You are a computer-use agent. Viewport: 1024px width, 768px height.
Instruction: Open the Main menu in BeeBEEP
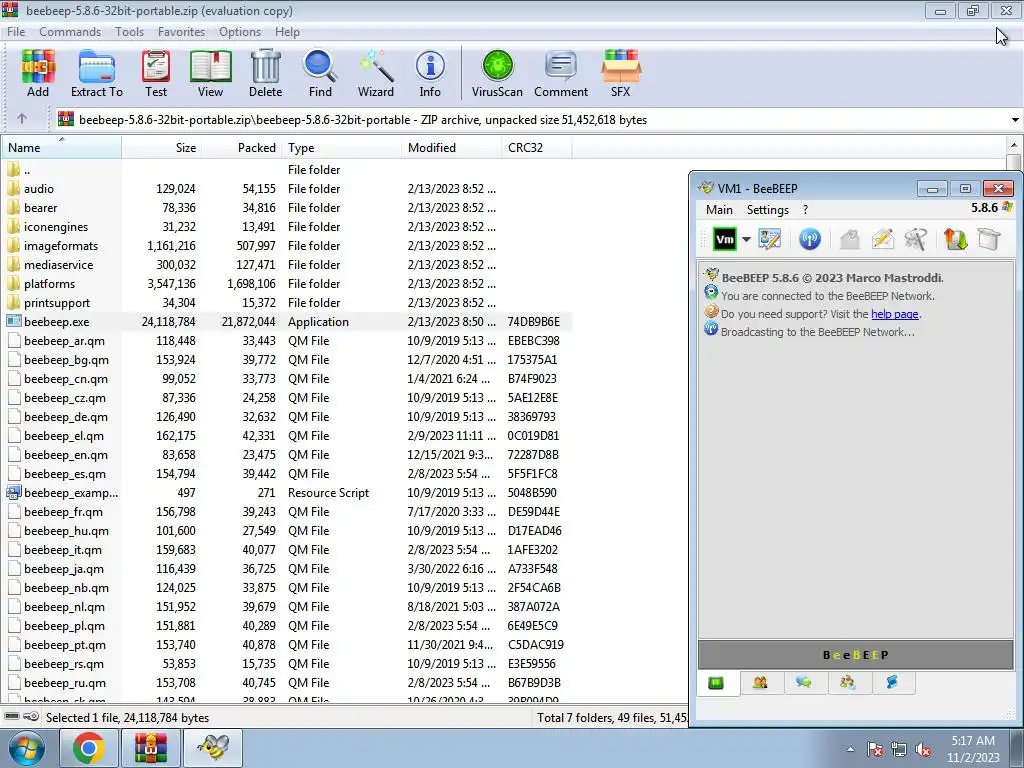tap(719, 210)
